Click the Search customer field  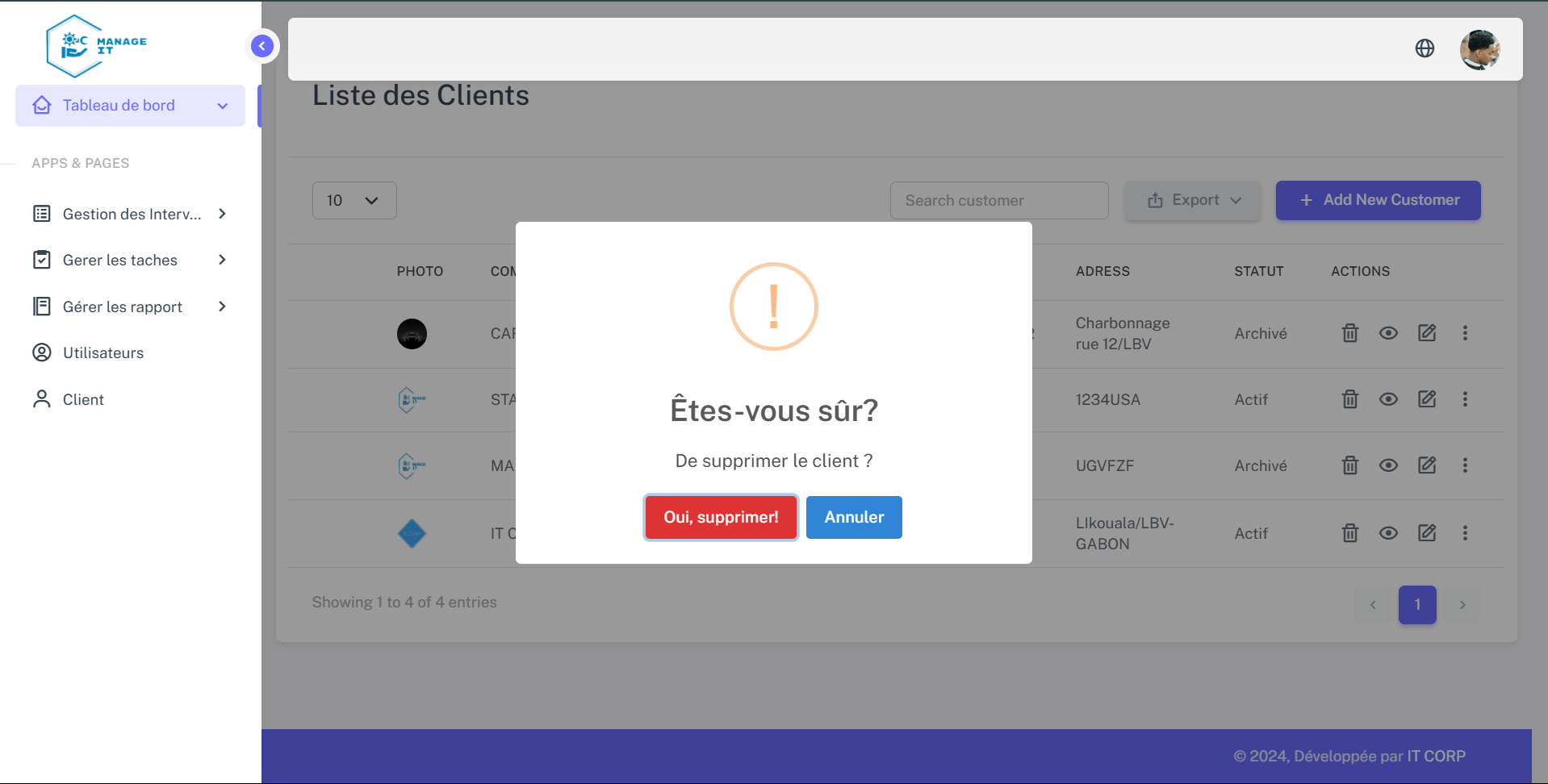click(x=998, y=200)
